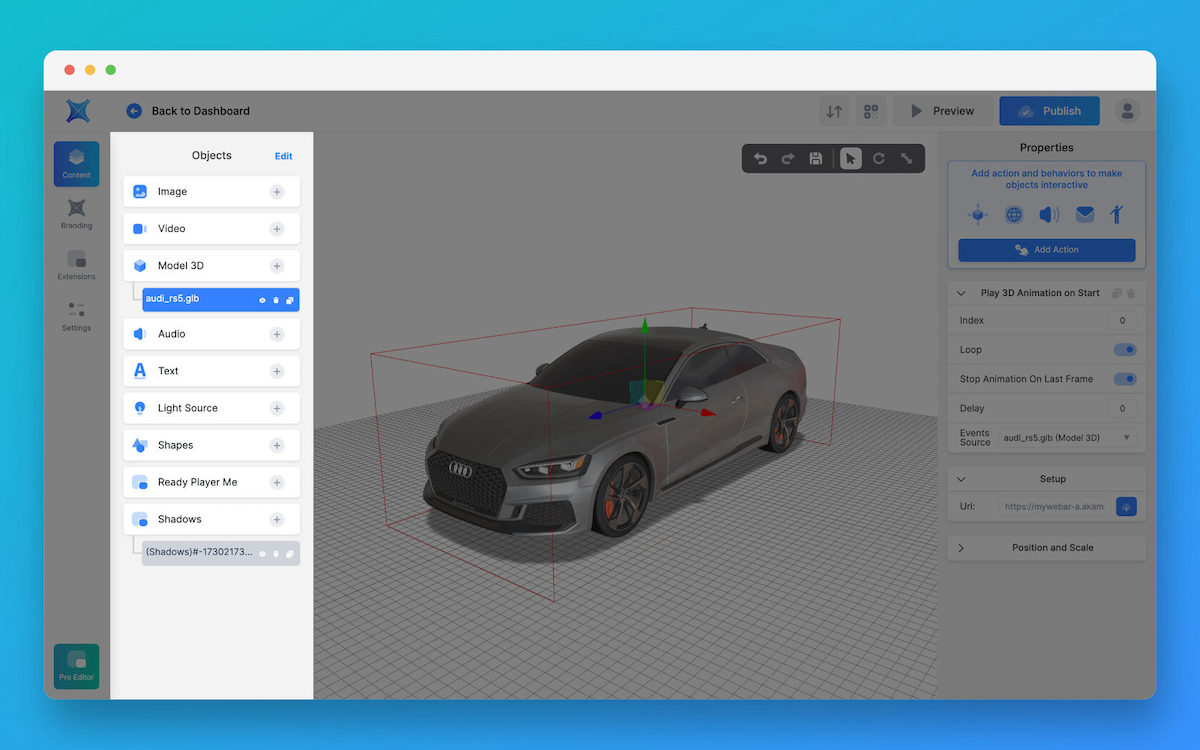Disable the Loop toggle

click(x=1124, y=349)
